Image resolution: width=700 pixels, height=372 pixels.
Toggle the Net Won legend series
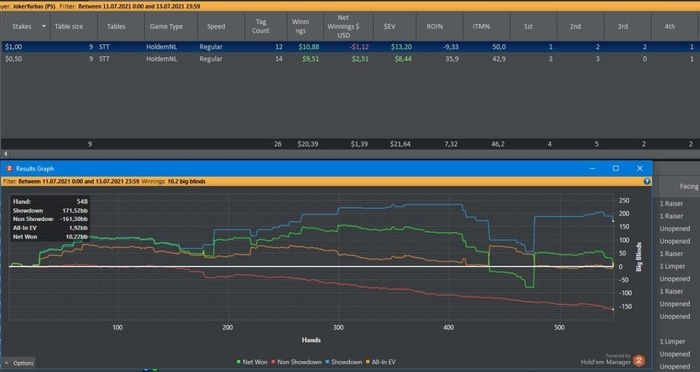[252, 362]
